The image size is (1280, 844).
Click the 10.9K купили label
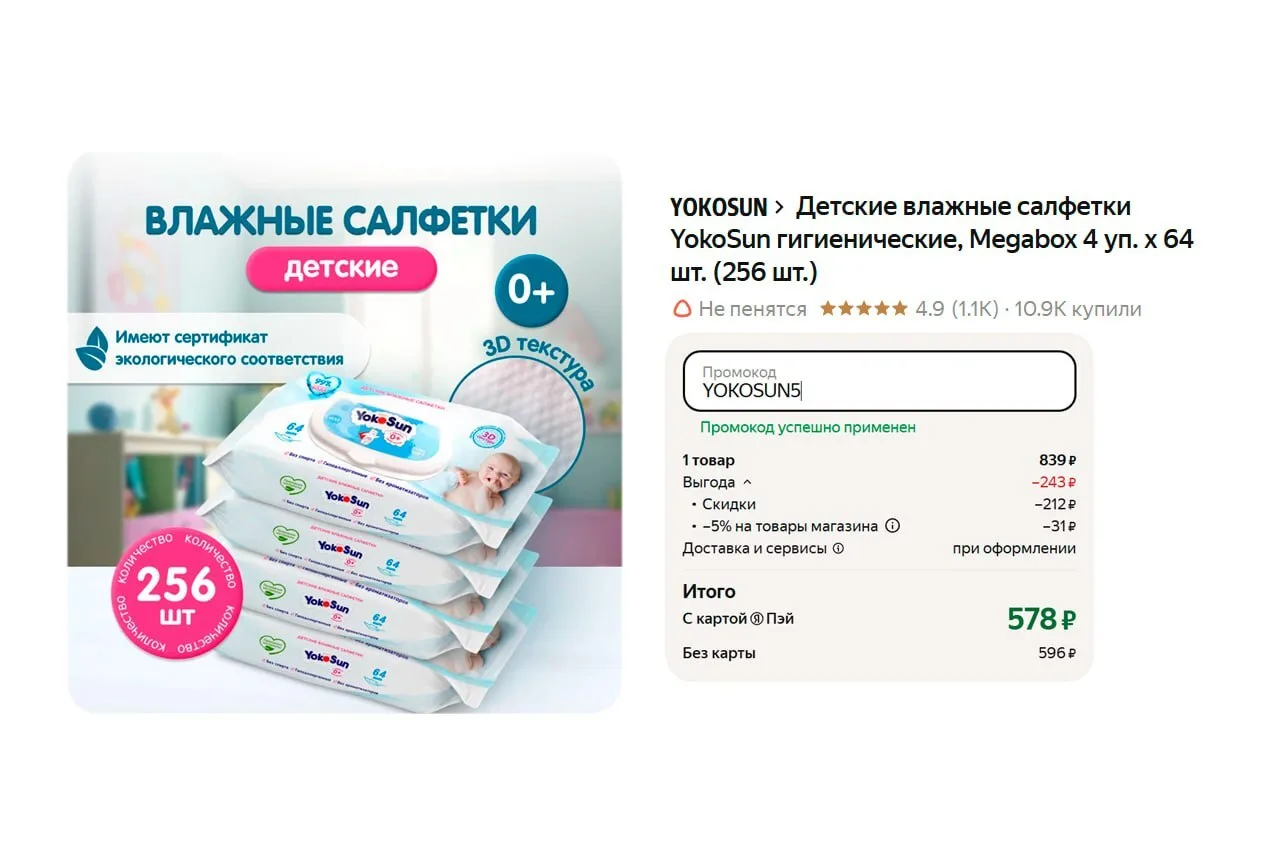click(1078, 309)
